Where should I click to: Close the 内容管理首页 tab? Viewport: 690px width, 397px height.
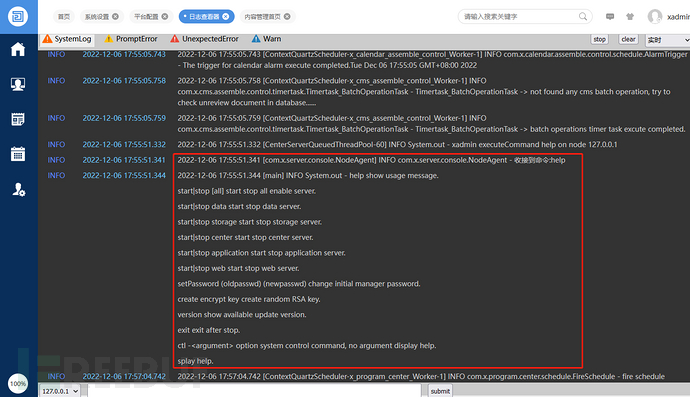click(287, 16)
